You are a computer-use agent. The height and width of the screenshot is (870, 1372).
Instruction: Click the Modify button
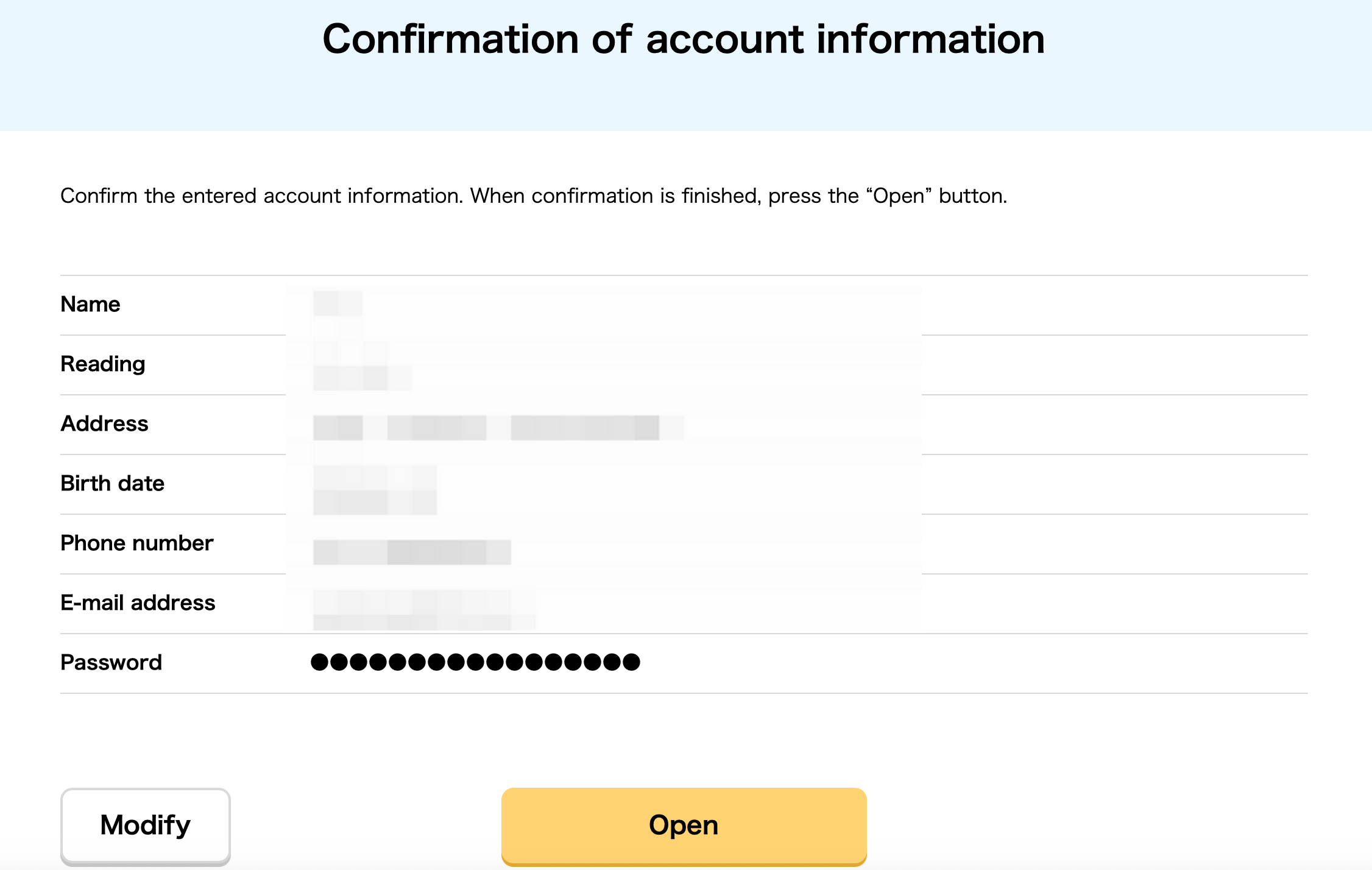click(x=145, y=826)
